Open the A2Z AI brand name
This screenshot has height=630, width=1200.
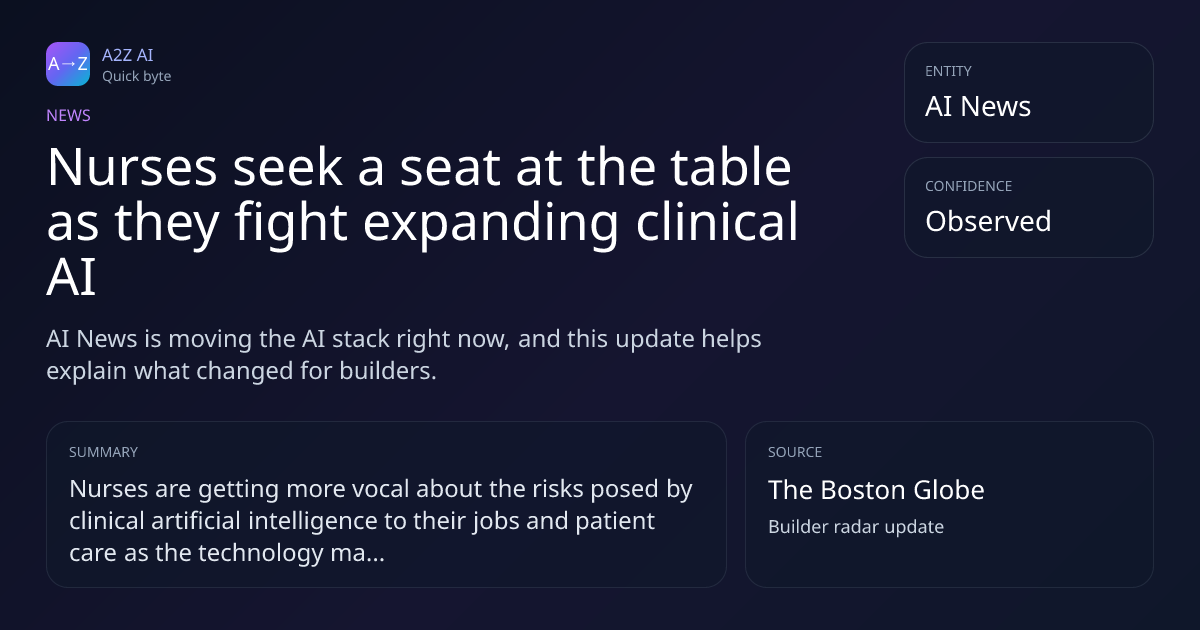pyautogui.click(x=127, y=55)
